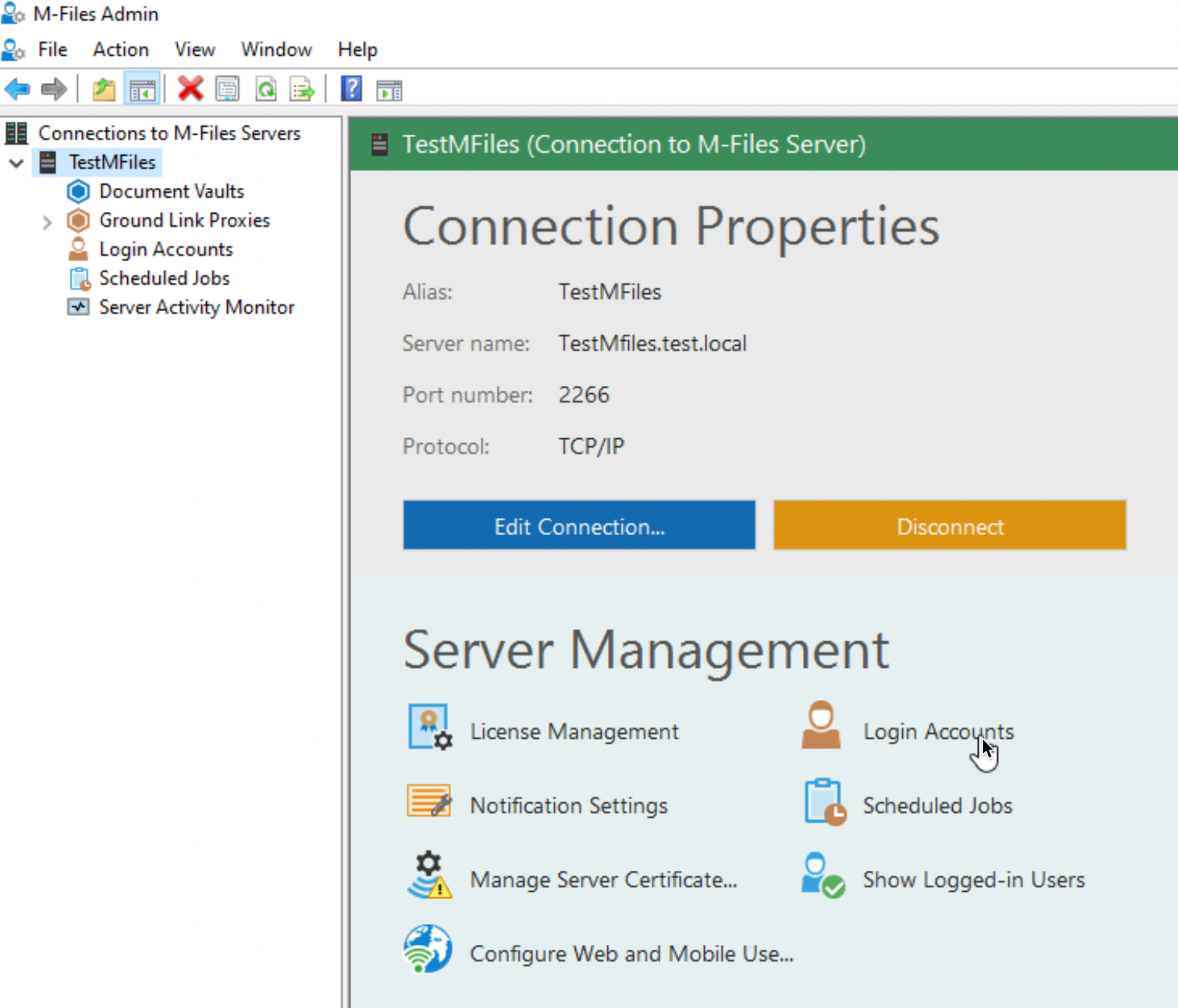1178x1008 pixels.
Task: Select Scheduled Jobs in the tree
Action: [164, 278]
